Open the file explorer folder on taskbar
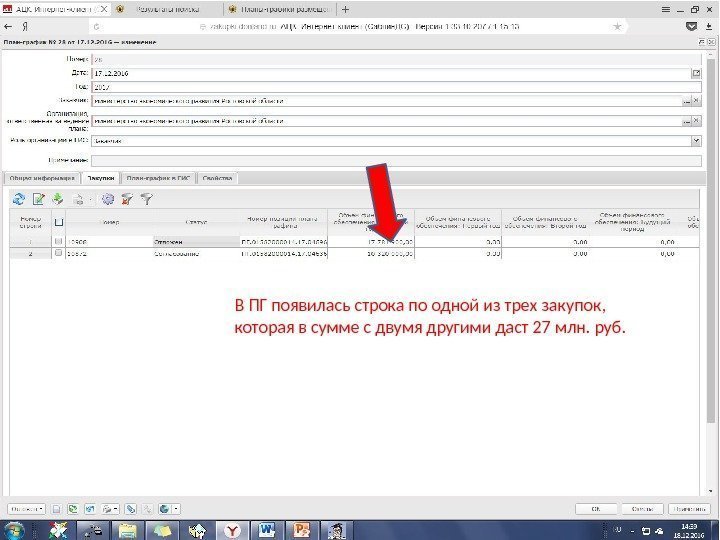Screen dimensions: 720x540 (x=127, y=530)
